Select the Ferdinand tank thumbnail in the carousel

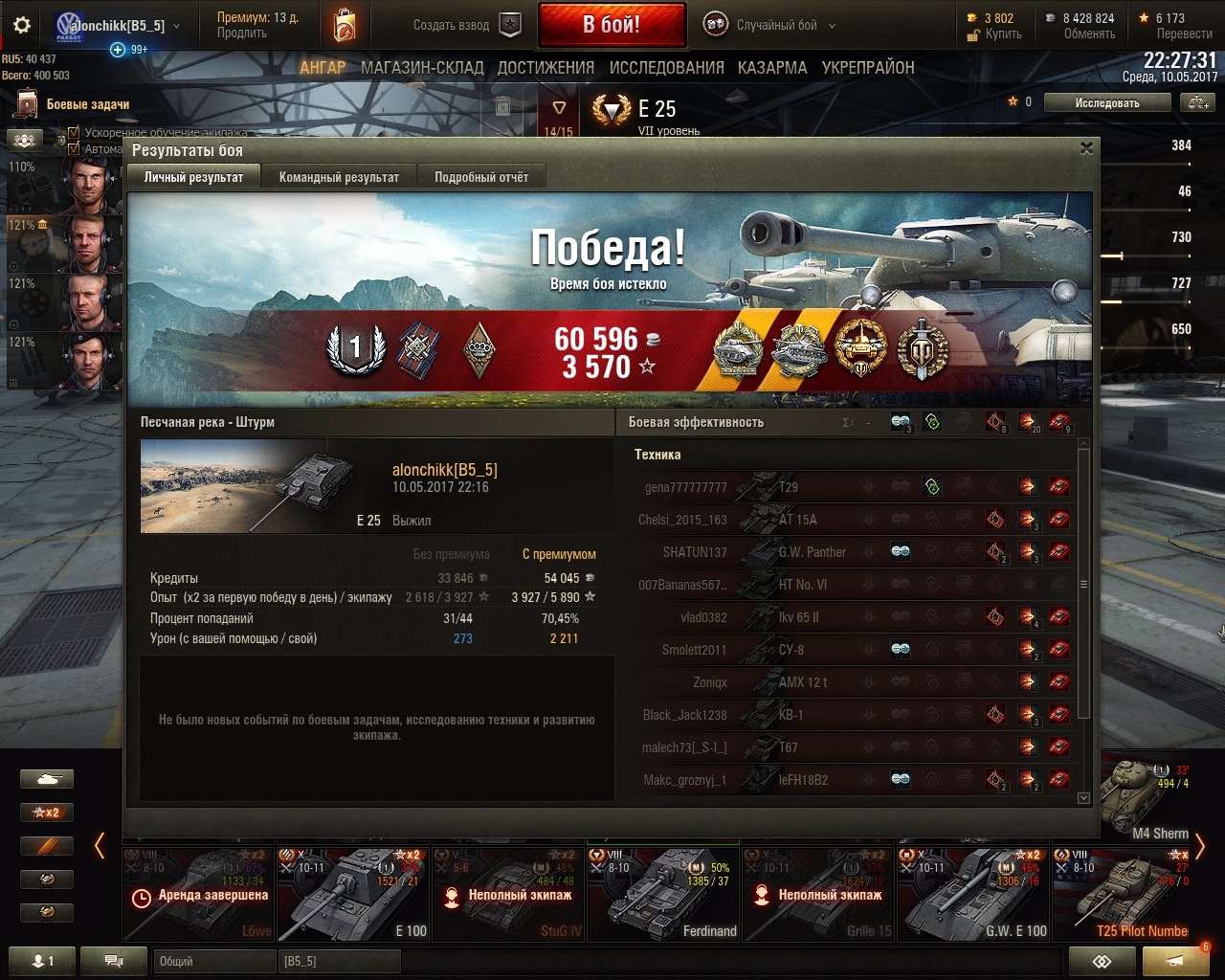pyautogui.click(x=663, y=893)
